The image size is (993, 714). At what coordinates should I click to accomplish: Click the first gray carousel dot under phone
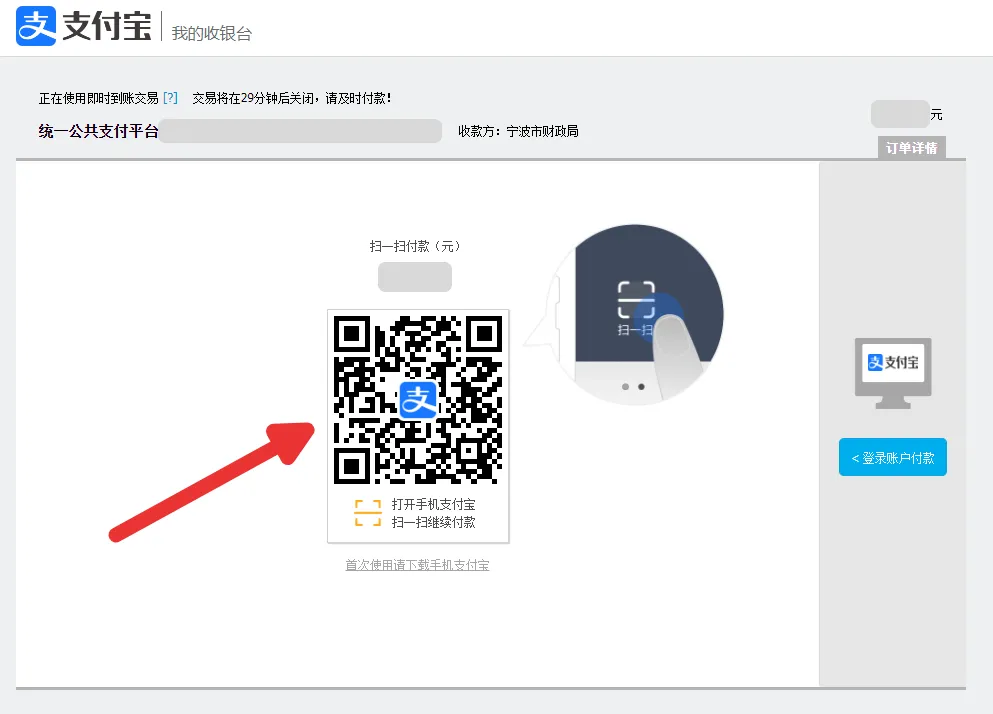[626, 386]
